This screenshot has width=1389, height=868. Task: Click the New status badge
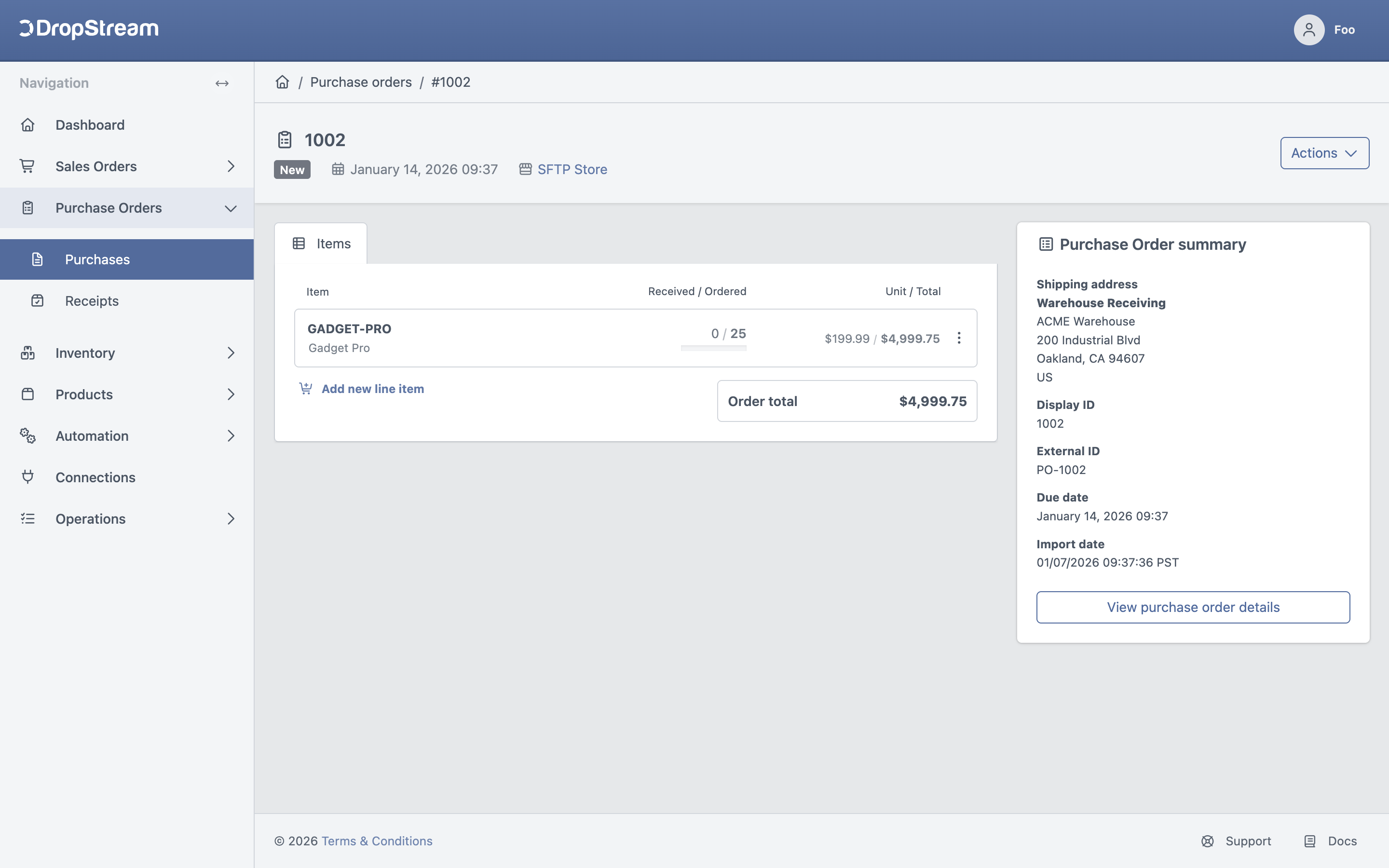click(x=292, y=169)
